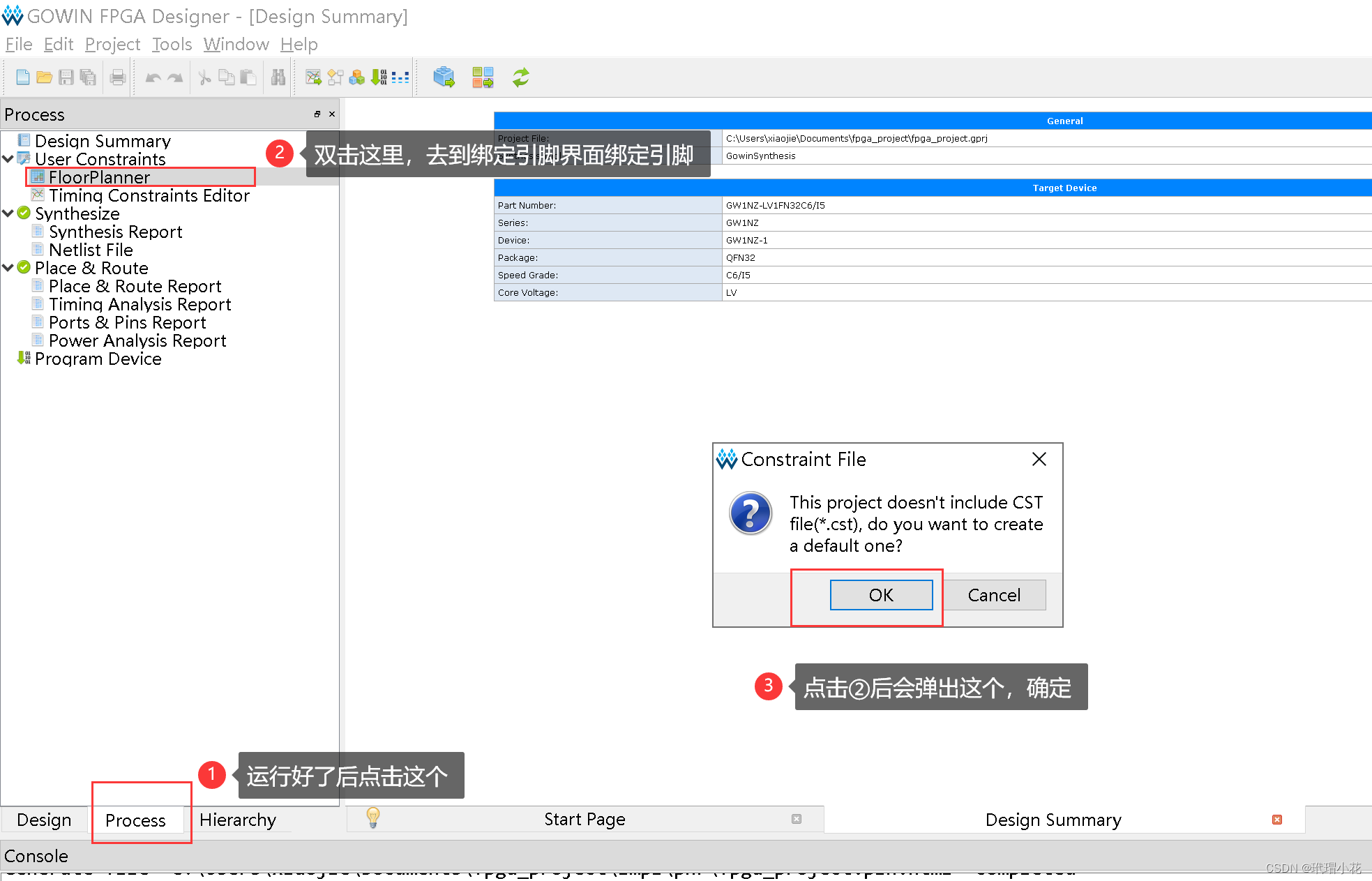
Task: Click the blue brick Run Synthesis icon
Action: pos(444,77)
